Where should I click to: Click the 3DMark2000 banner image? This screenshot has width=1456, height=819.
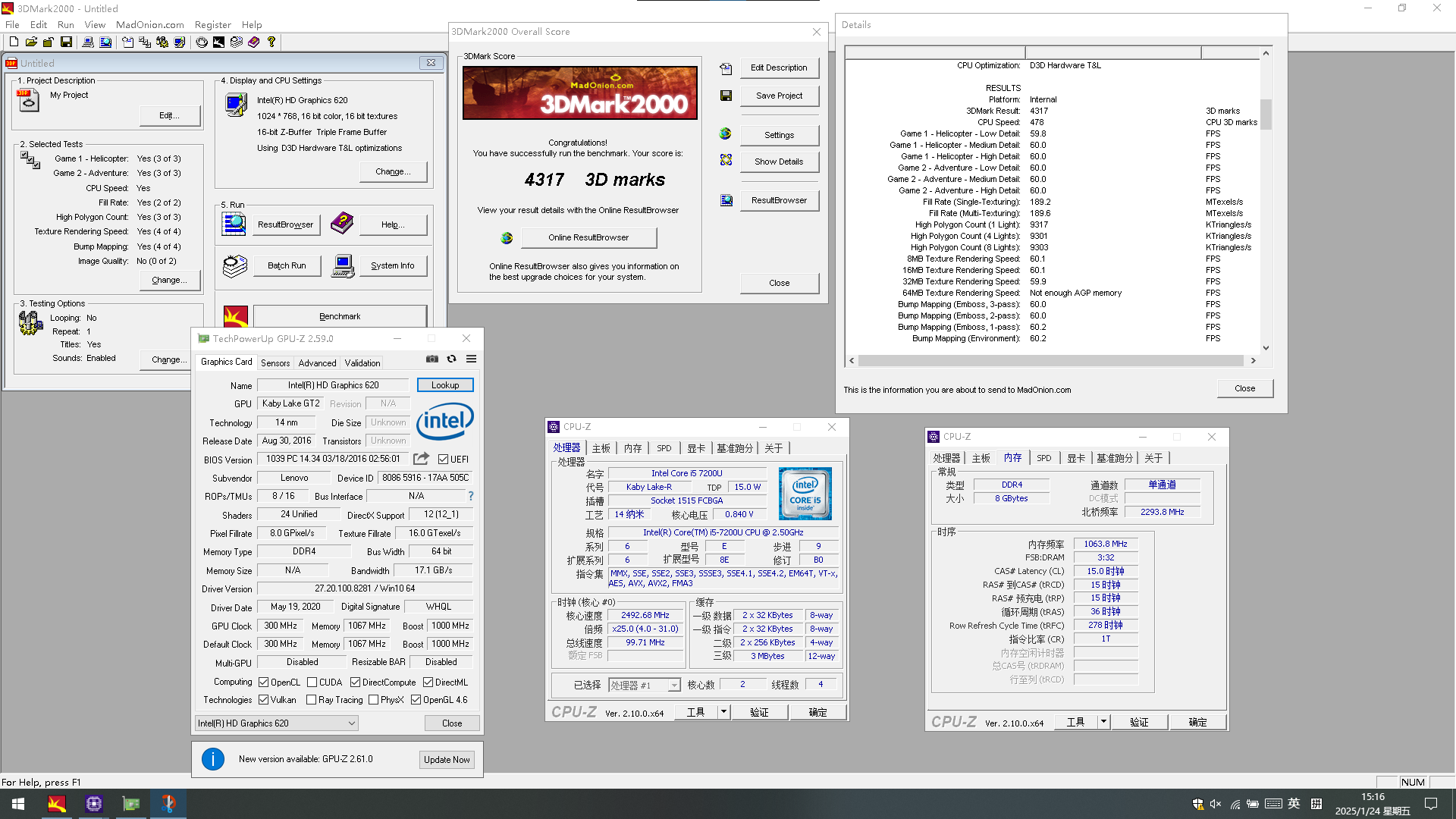[580, 93]
